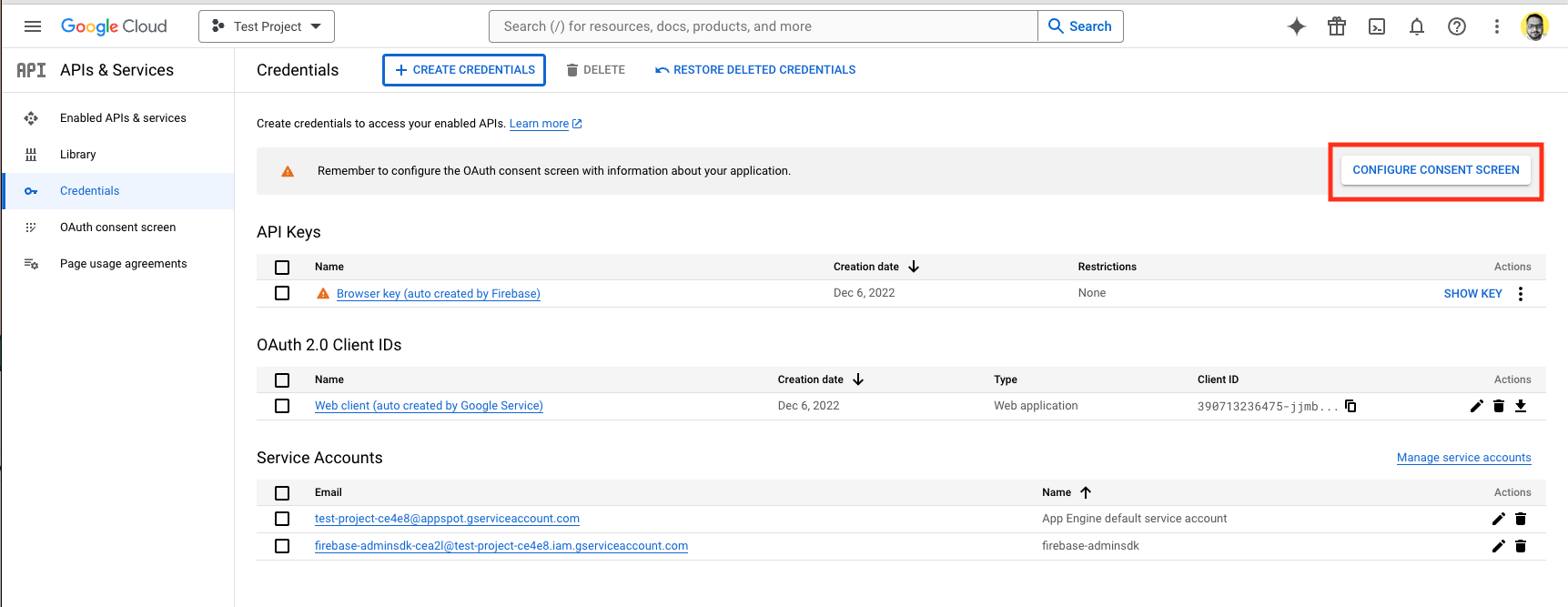Sort API Keys by creation date arrow
Viewport: 1568px width, 607px height.
(x=914, y=267)
